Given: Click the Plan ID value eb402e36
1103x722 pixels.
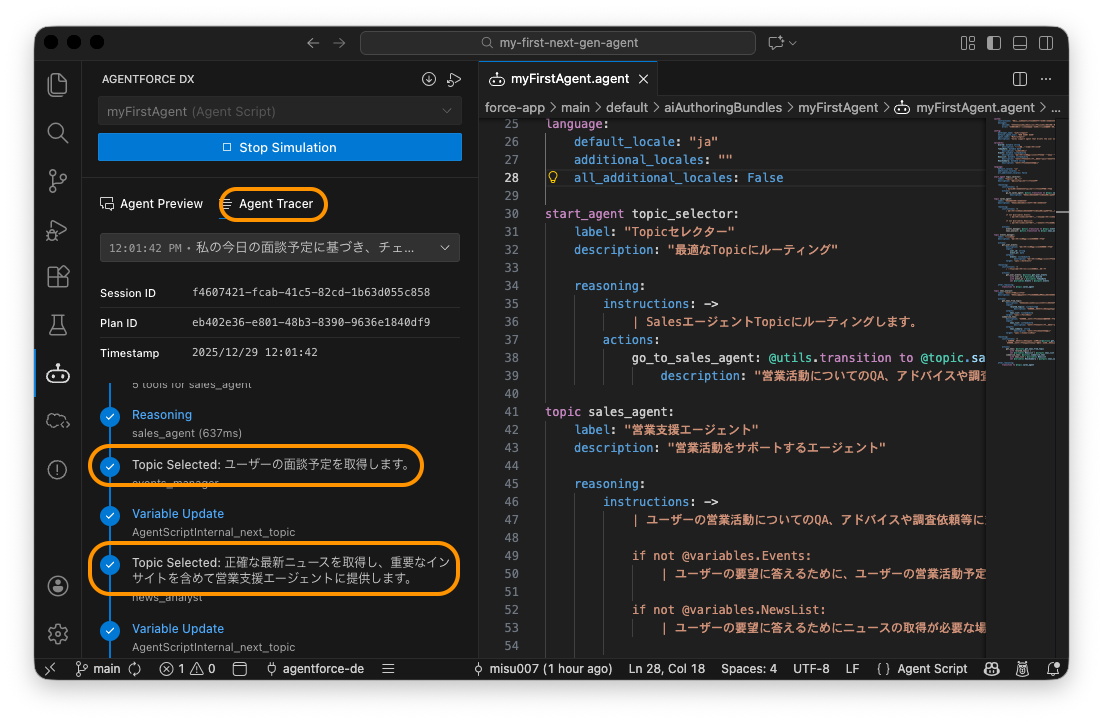Looking at the screenshot, I should 311,322.
